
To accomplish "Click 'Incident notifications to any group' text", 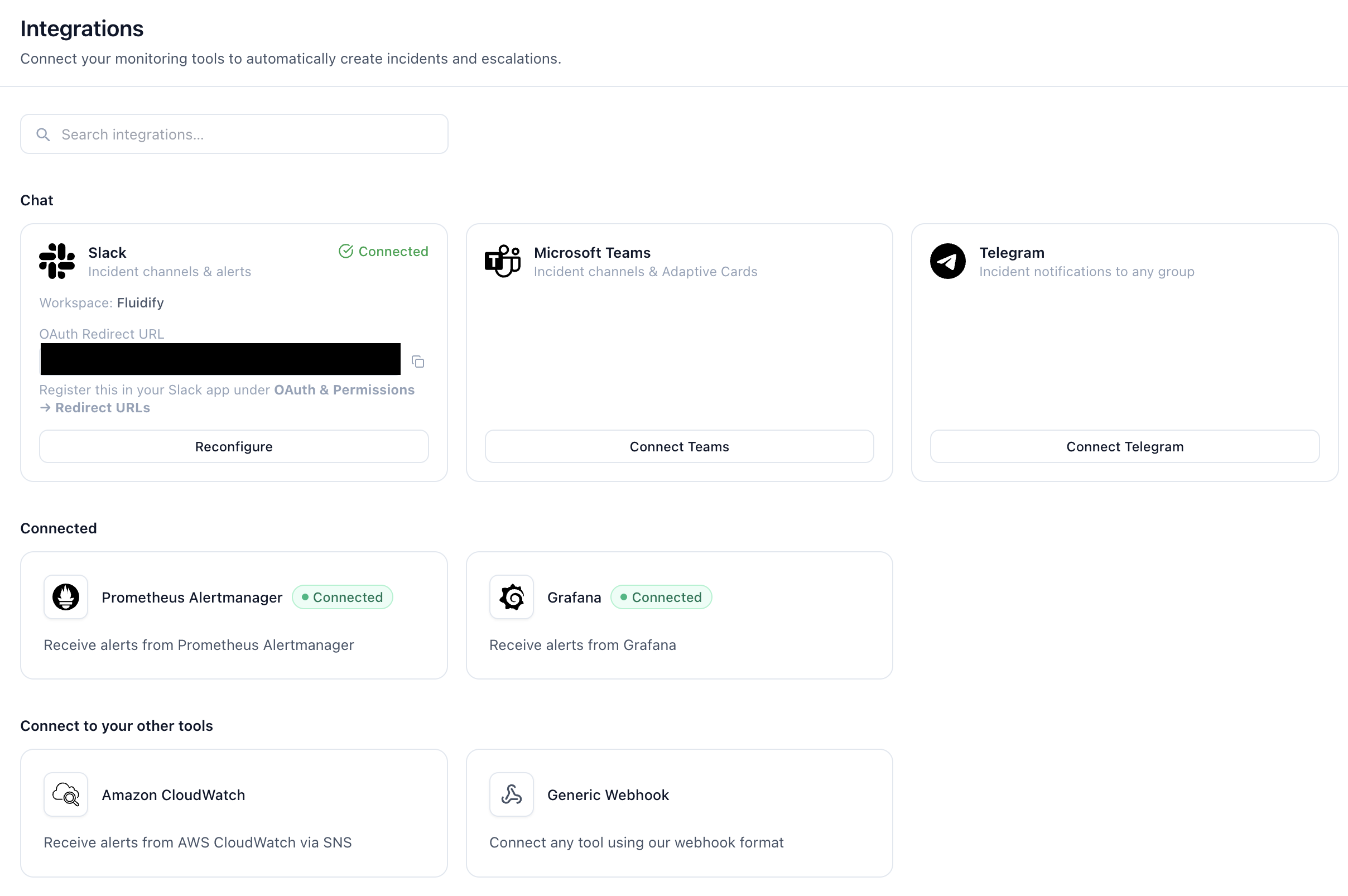I will pyautogui.click(x=1086, y=272).
